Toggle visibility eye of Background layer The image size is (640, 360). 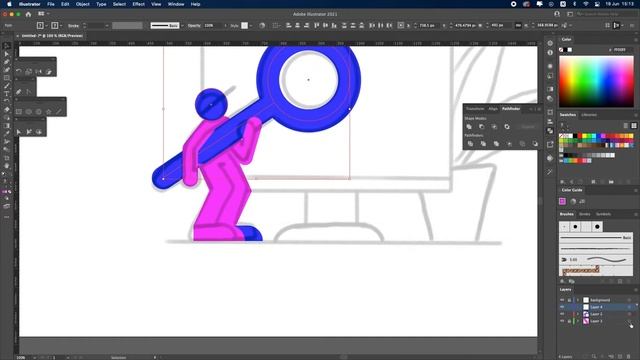click(x=562, y=300)
